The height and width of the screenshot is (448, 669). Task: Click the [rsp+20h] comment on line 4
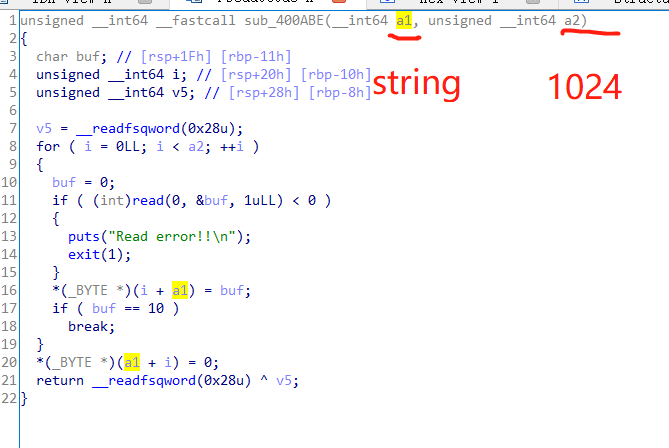256,75
